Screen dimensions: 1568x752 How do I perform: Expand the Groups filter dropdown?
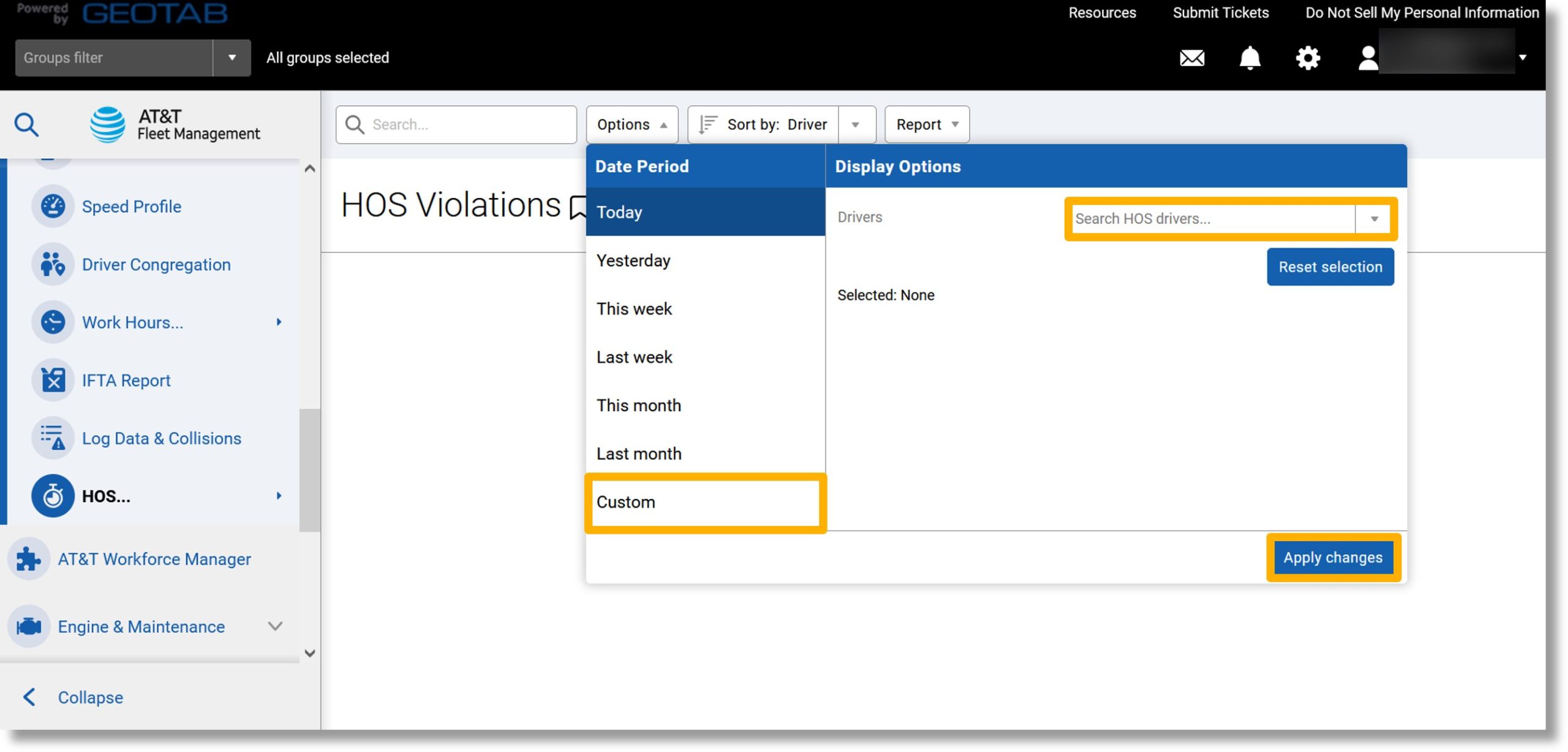(232, 57)
